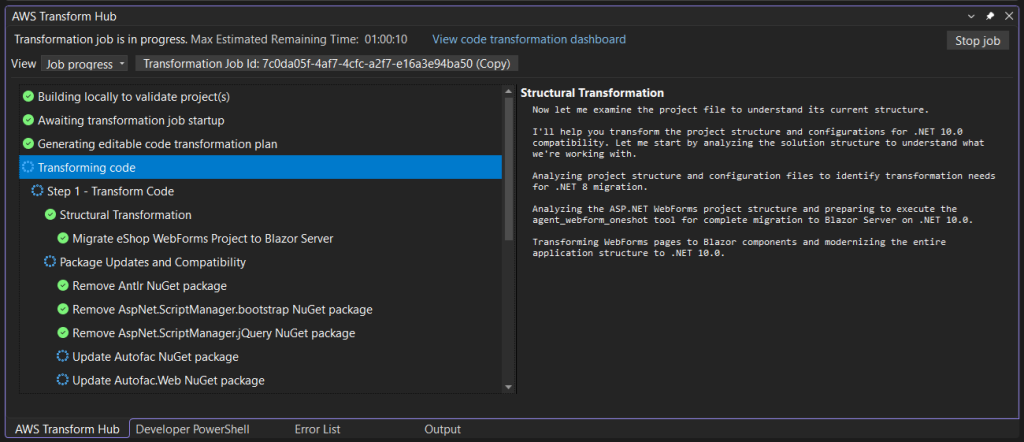Click check icon beside Structural Transformation tree row
Screen dimensions: 1024x442
(x=50, y=215)
